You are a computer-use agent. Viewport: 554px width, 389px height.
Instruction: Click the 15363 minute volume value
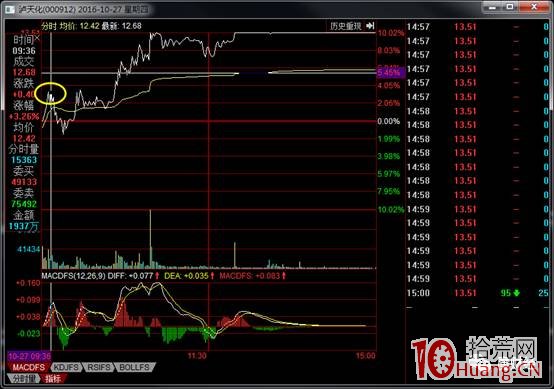(24, 160)
